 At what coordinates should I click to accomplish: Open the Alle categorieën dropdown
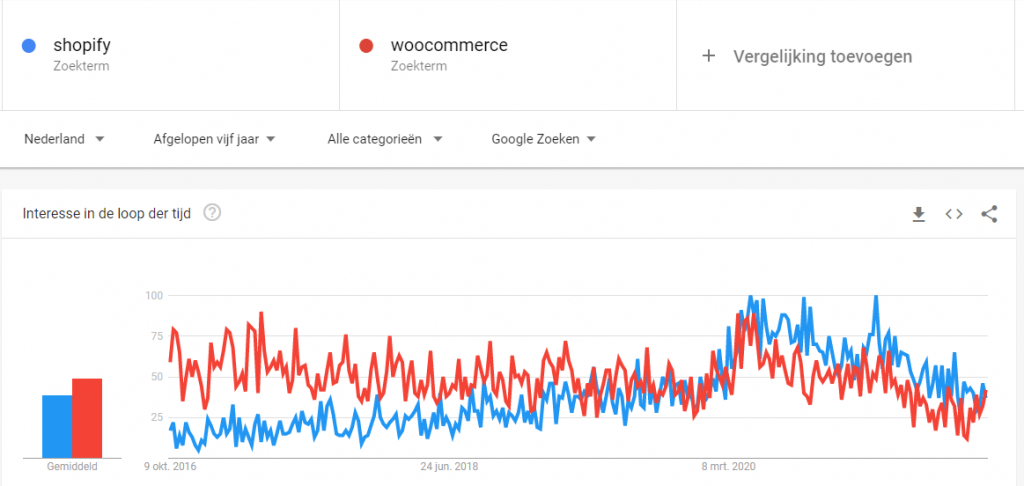384,139
